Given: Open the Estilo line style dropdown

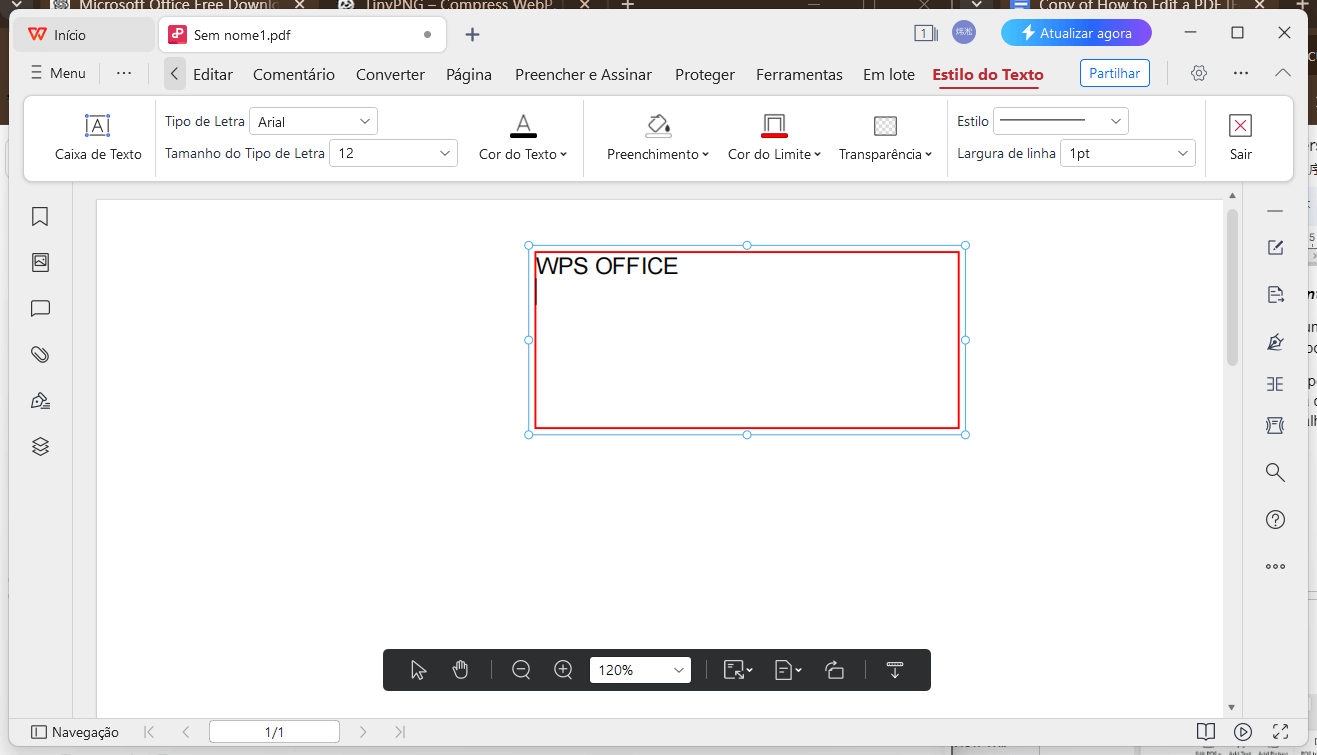Looking at the screenshot, I should [x=1061, y=121].
